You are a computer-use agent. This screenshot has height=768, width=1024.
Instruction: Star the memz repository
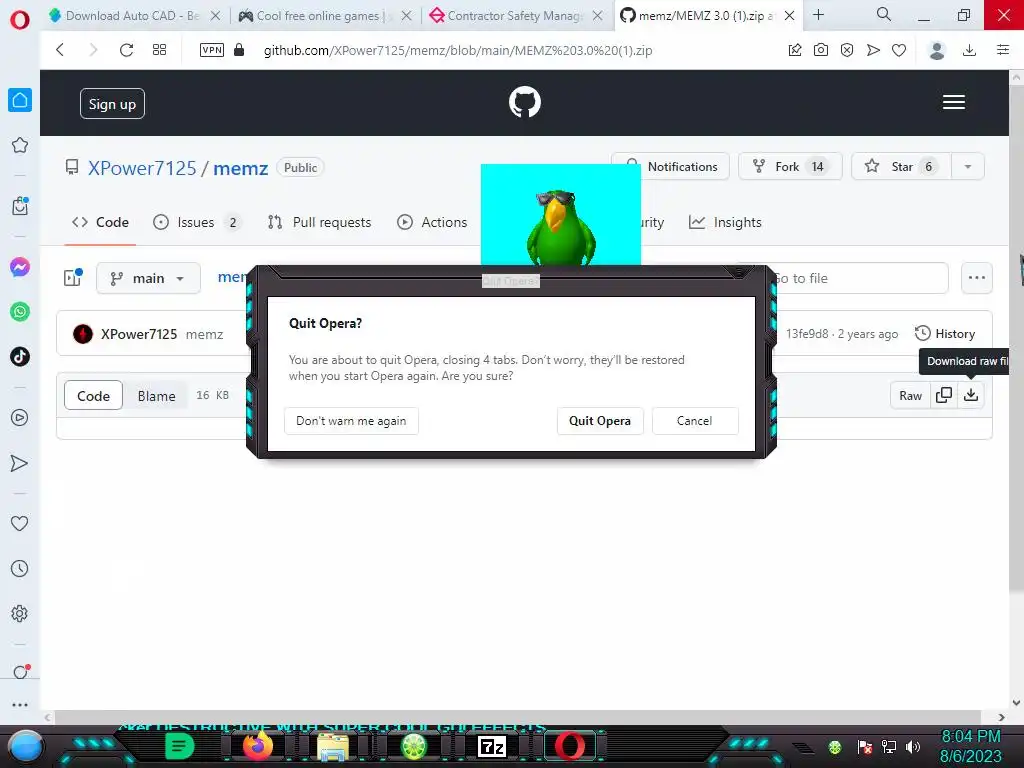pyautogui.click(x=901, y=167)
